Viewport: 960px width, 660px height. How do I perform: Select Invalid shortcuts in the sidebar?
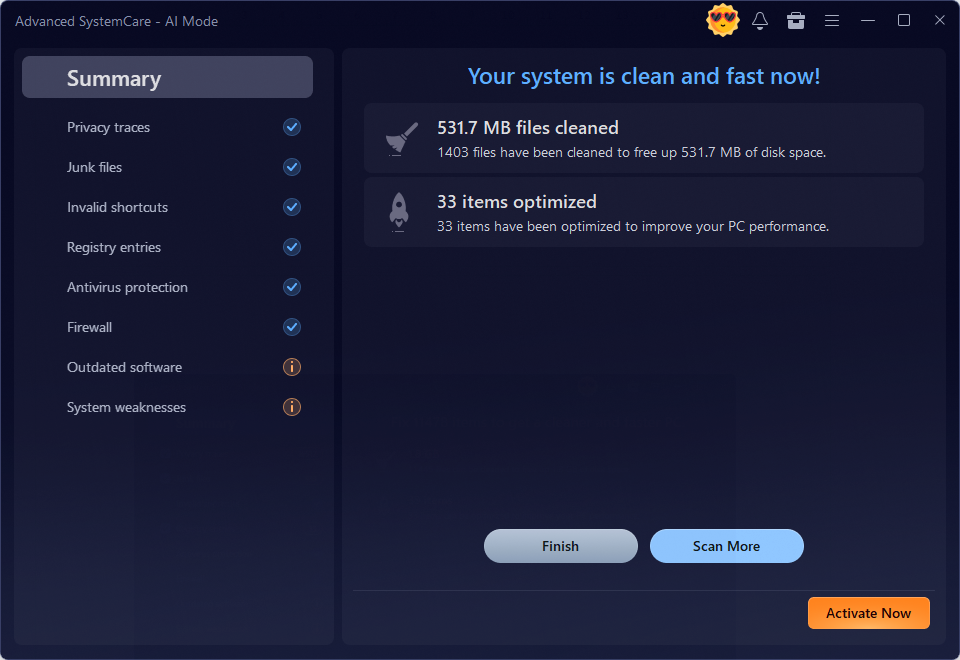click(118, 207)
